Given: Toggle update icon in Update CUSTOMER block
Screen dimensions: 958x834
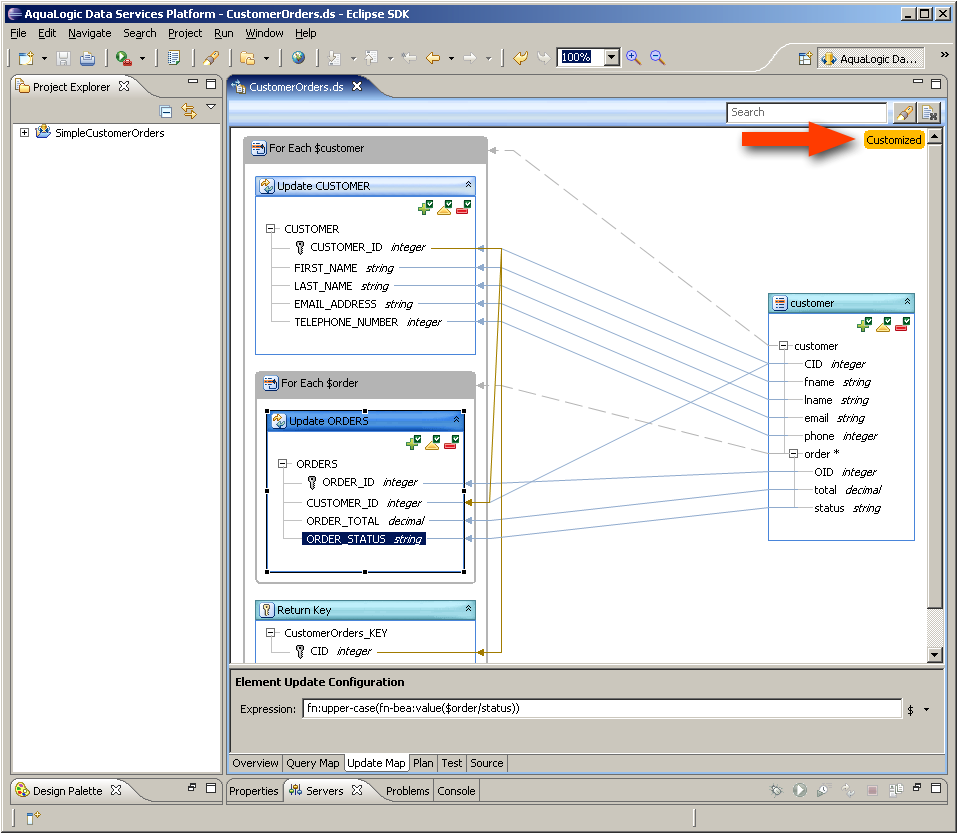Looking at the screenshot, I should click(x=445, y=208).
